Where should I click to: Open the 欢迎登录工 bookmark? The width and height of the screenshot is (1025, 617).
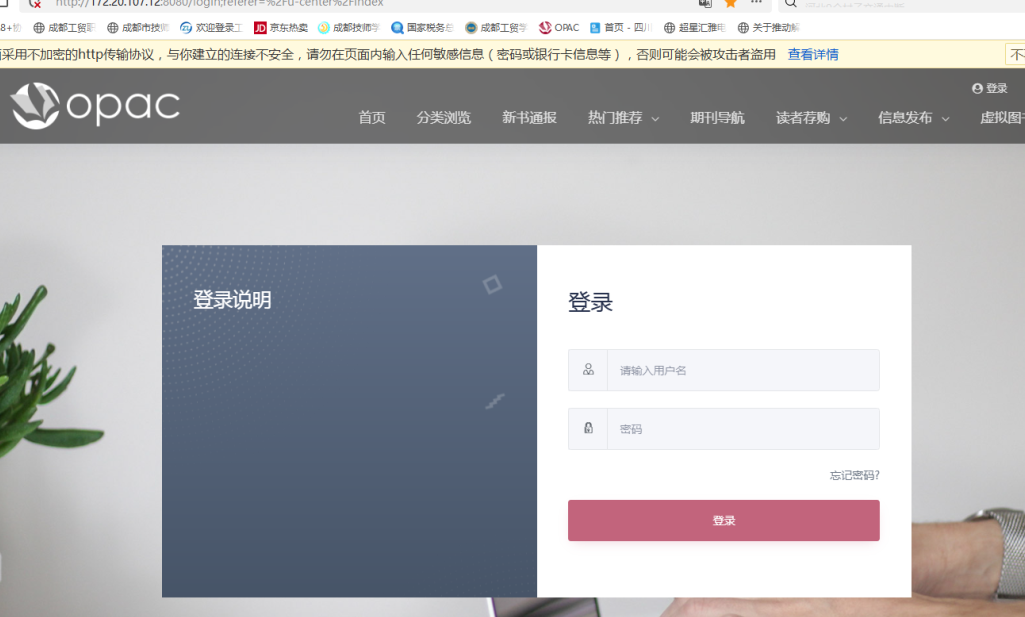click(211, 27)
